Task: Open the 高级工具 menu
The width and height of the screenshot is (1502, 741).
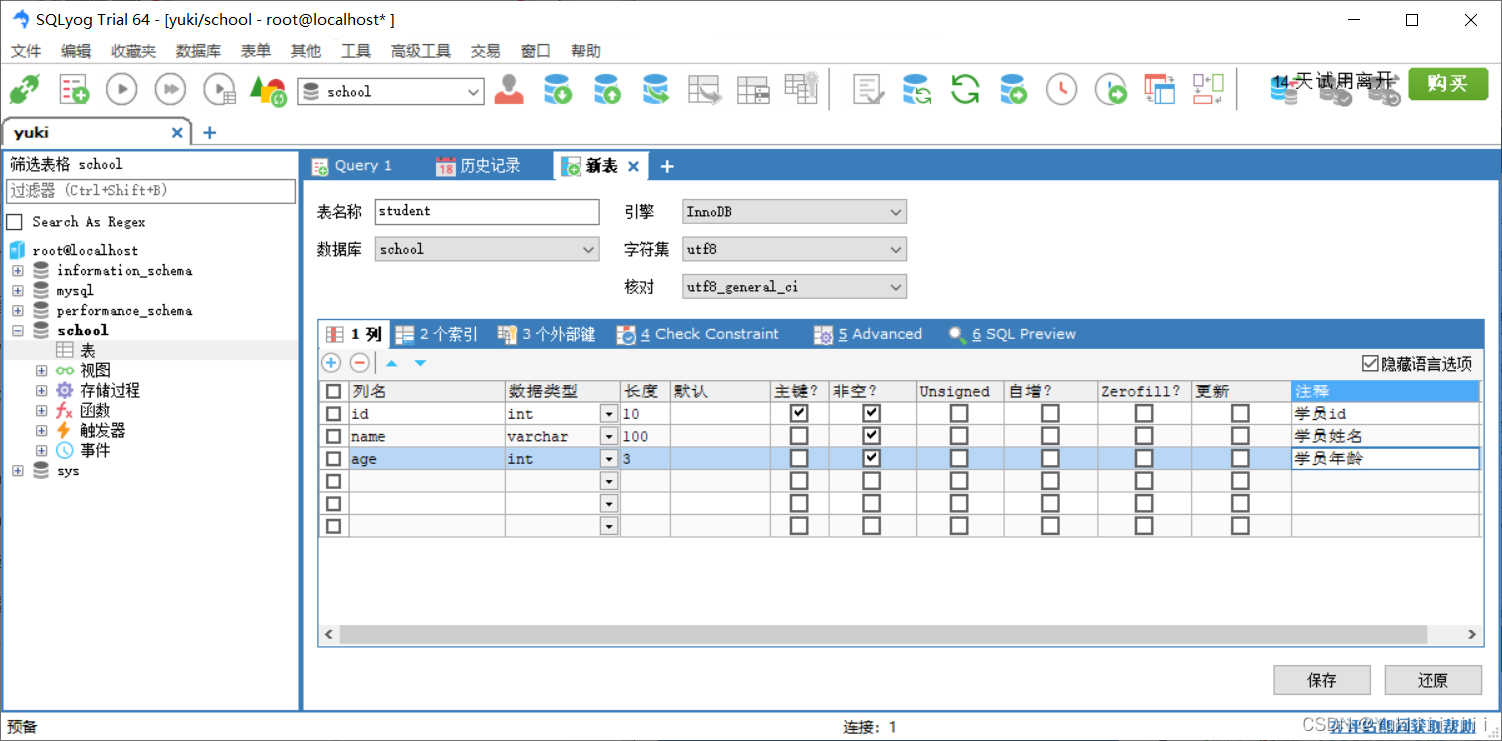Action: pos(420,51)
